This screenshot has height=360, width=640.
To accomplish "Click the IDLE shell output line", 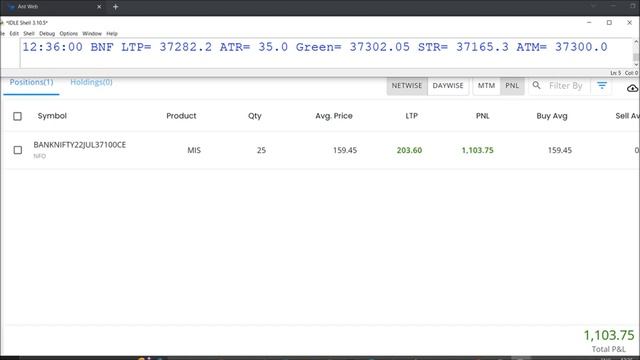I will coord(315,47).
